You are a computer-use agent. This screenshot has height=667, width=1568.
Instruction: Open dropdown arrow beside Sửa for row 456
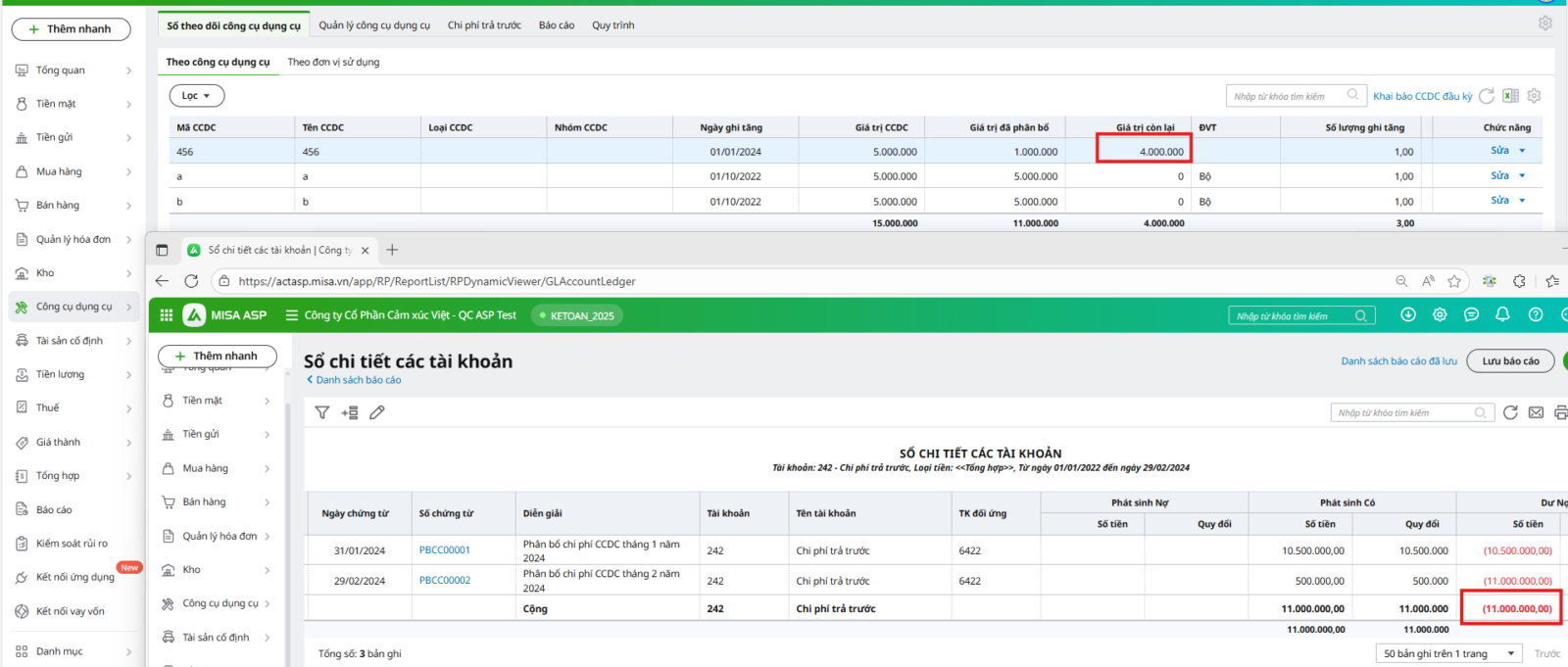click(x=1522, y=151)
